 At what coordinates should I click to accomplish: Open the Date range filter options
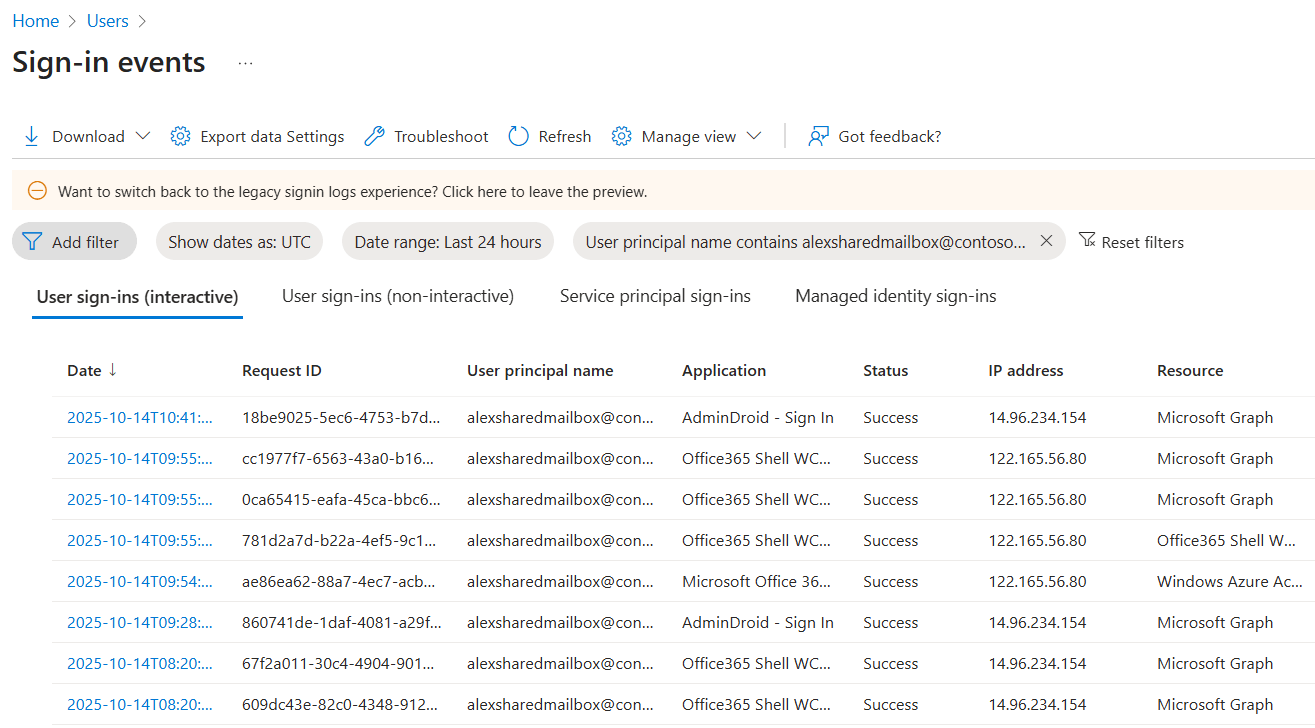click(447, 240)
